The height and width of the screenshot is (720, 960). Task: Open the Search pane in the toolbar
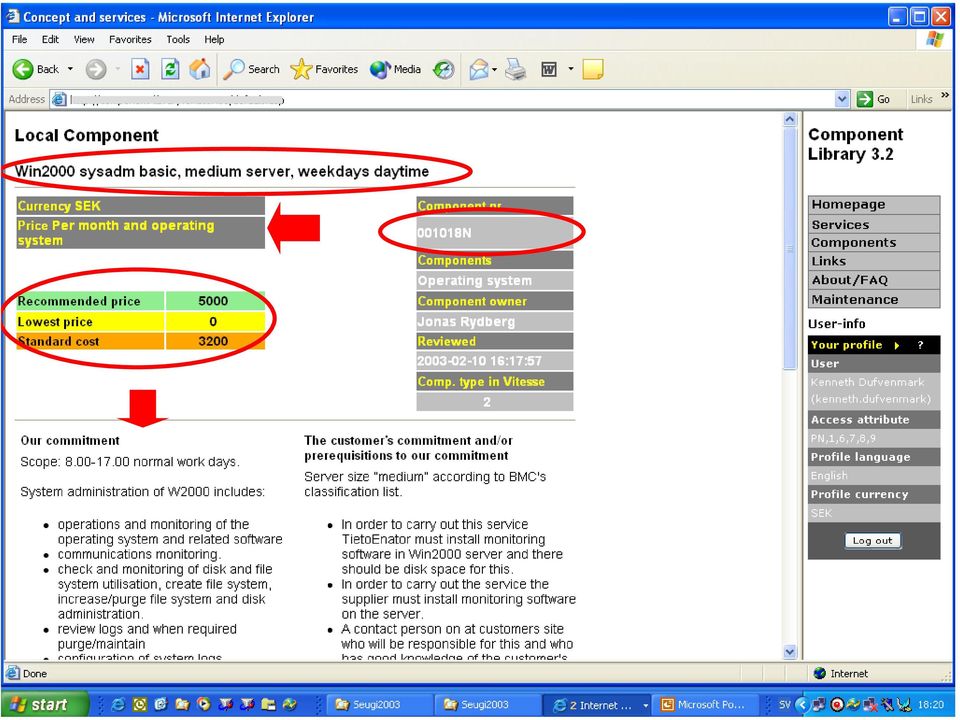click(251, 69)
